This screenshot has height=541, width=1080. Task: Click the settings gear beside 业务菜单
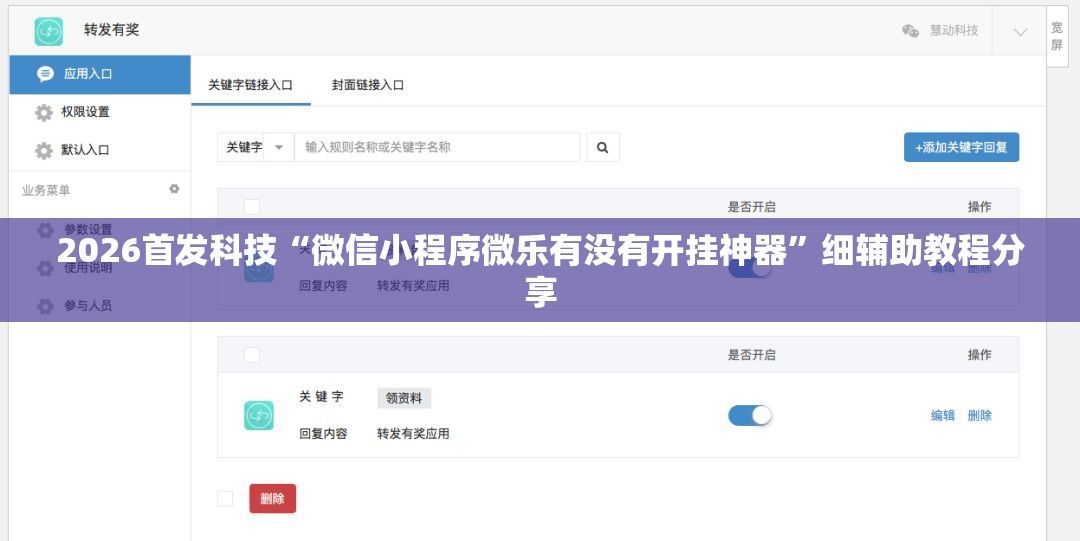(174, 189)
